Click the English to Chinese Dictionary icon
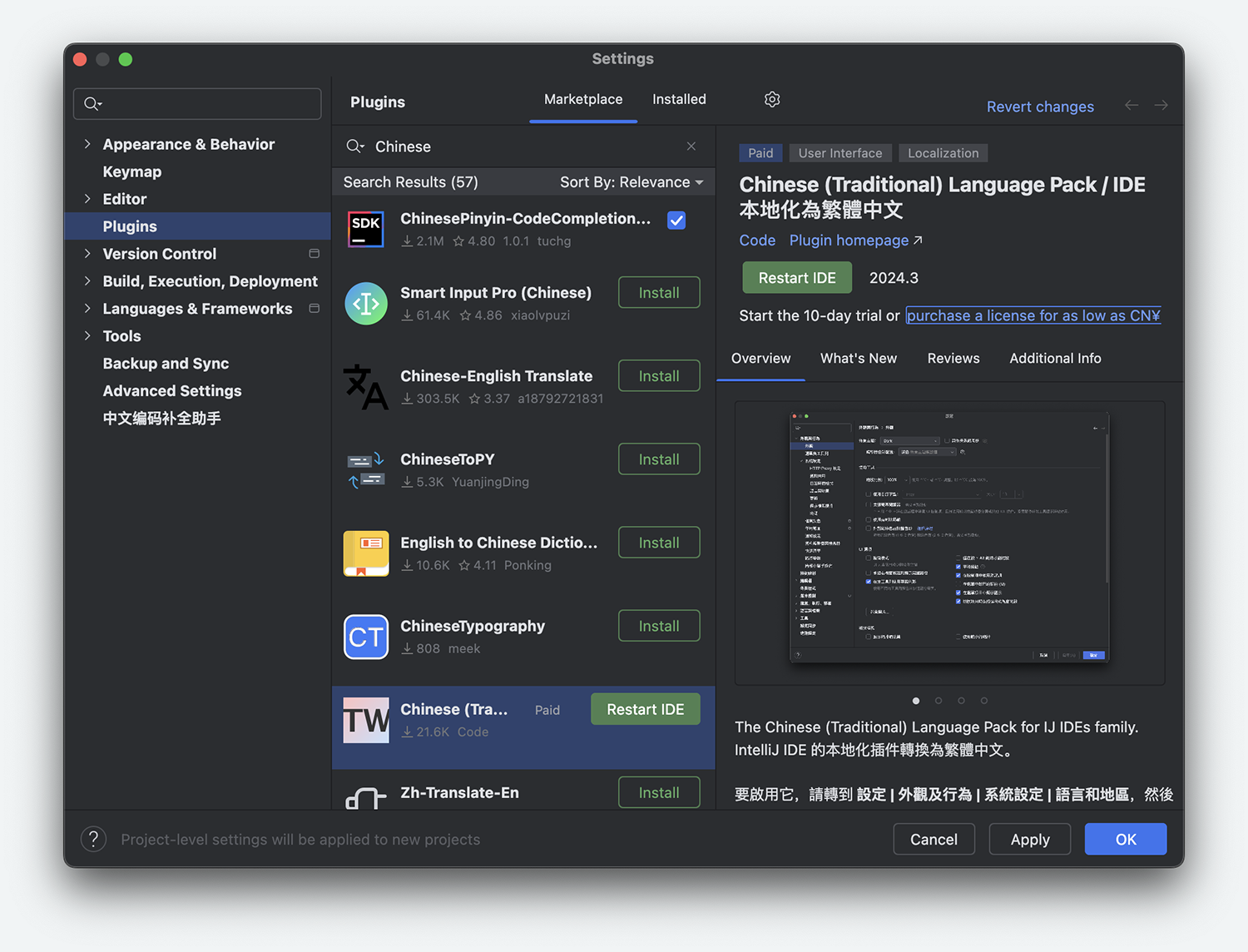The width and height of the screenshot is (1248, 952). click(366, 553)
